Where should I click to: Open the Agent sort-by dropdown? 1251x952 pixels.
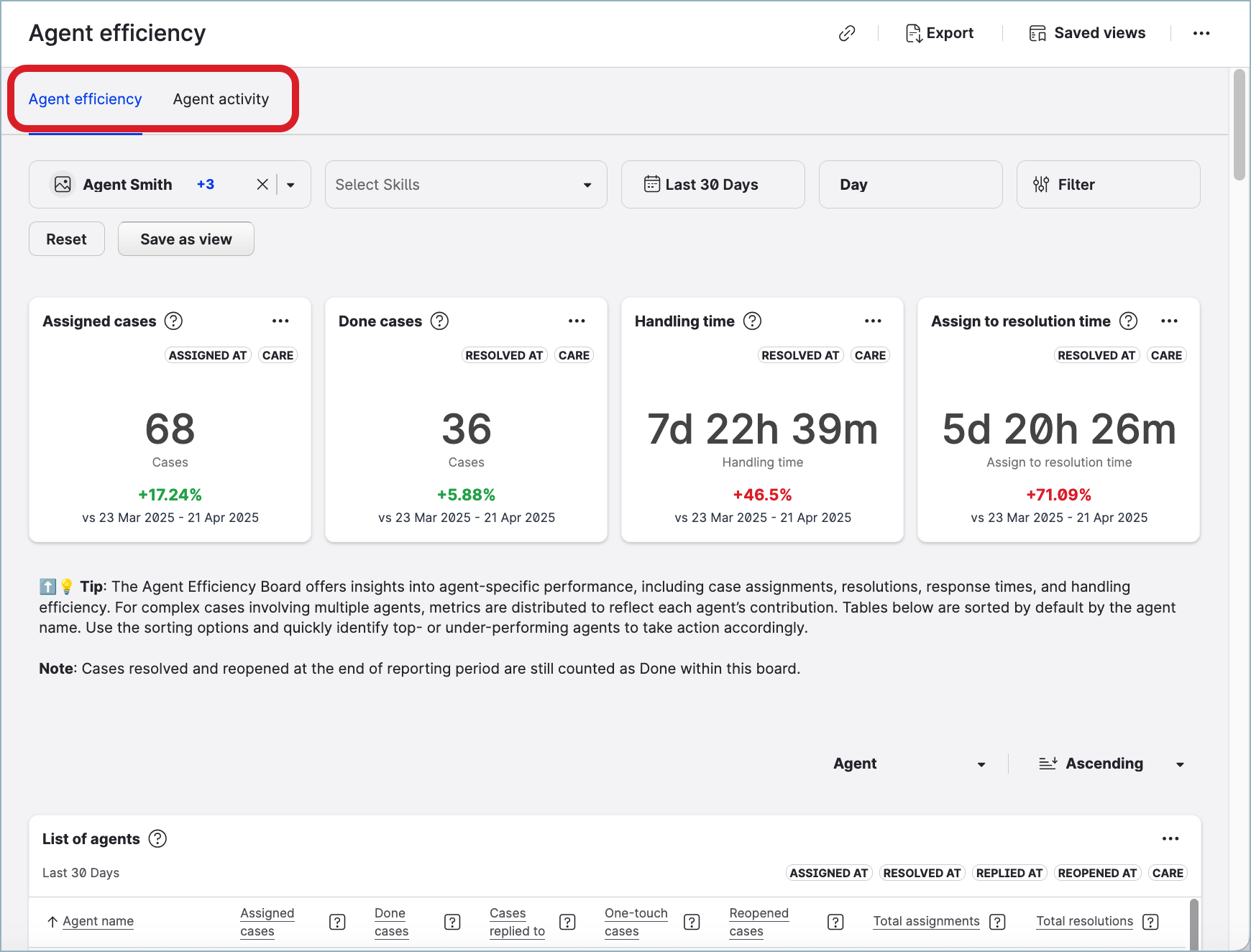point(909,764)
